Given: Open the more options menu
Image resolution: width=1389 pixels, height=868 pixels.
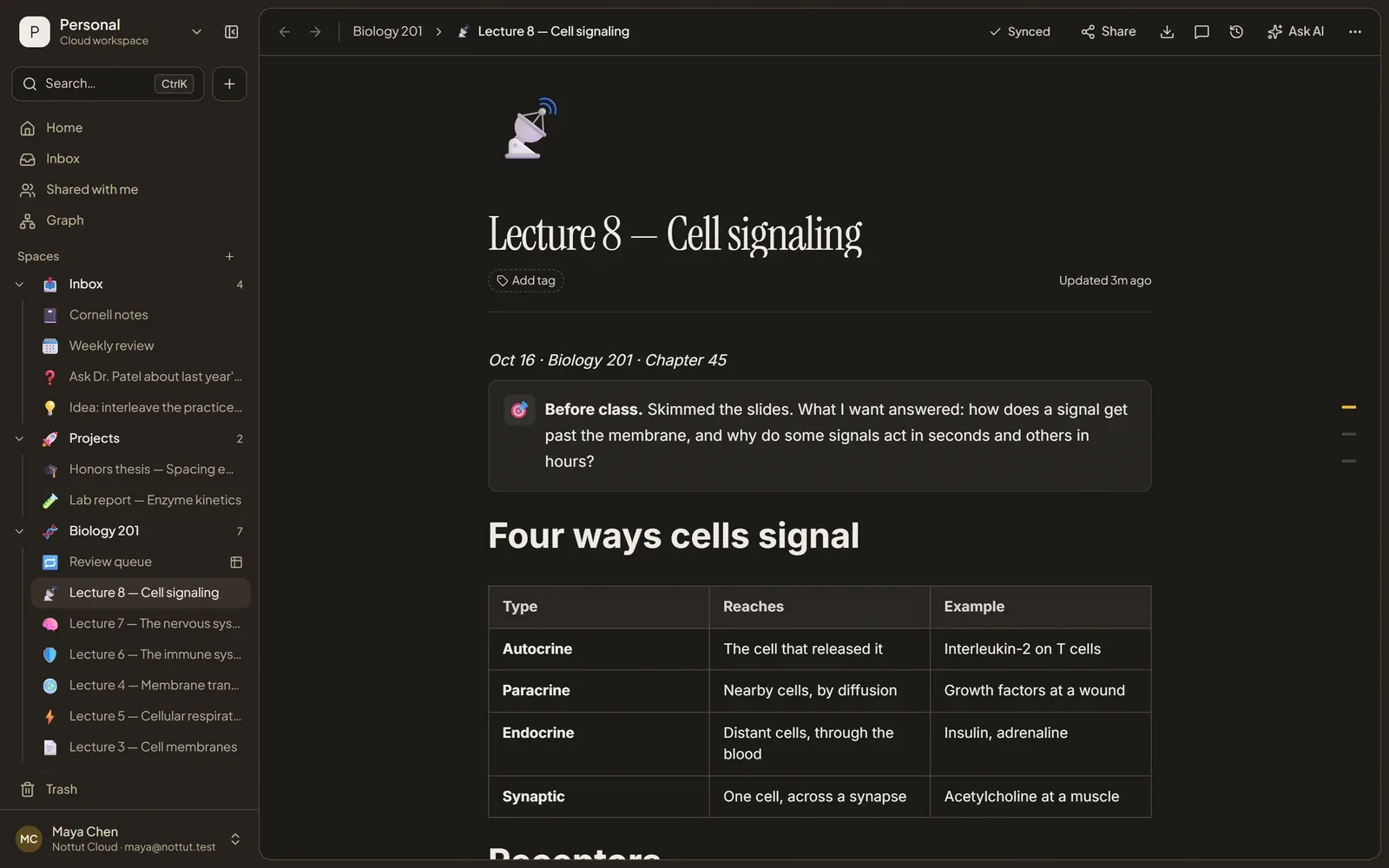Looking at the screenshot, I should click(1355, 32).
